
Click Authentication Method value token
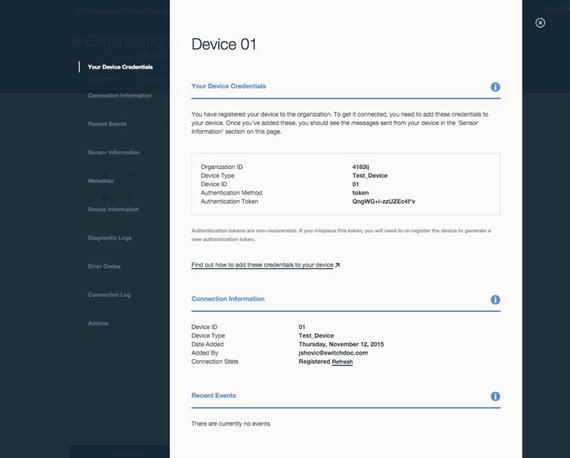(360, 193)
